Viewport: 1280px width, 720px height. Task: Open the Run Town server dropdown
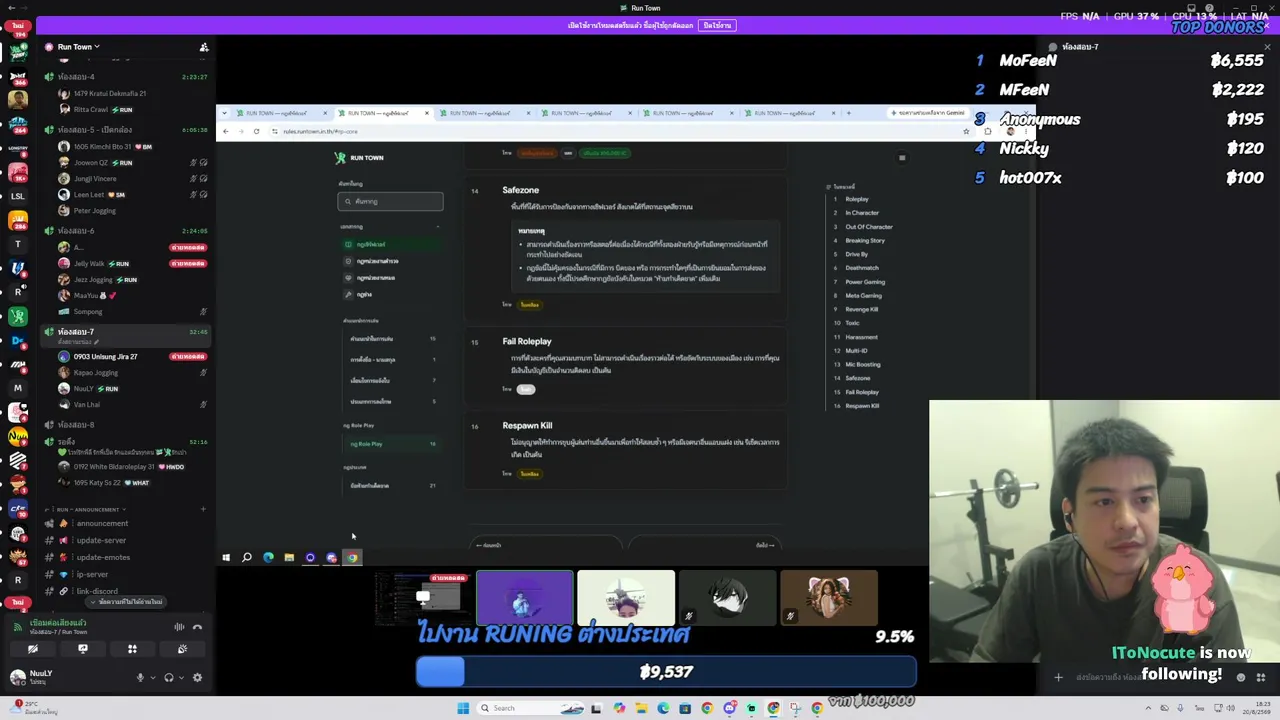tap(78, 47)
